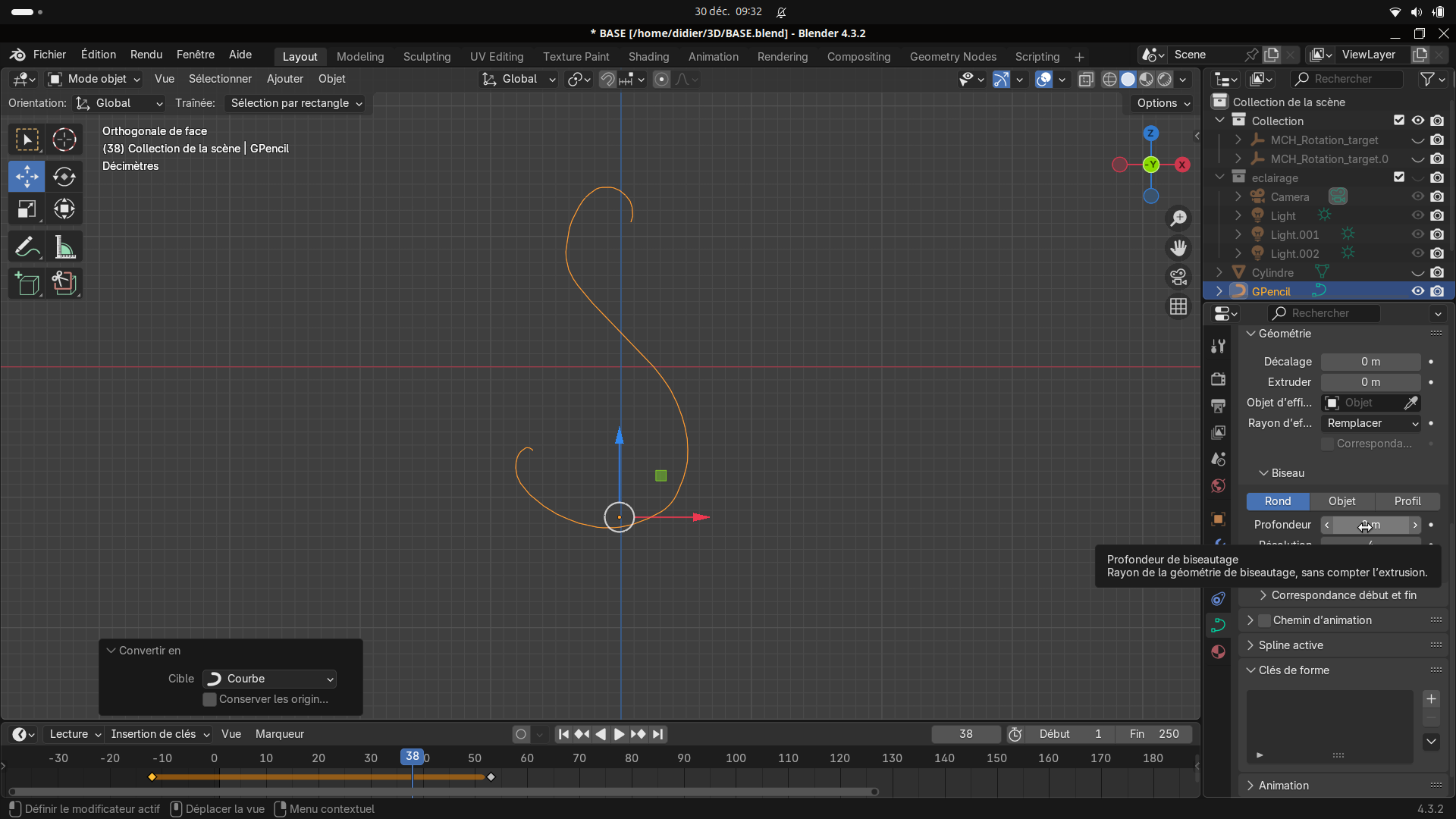The image size is (1456, 819).
Task: Uncheck eclairage collection exclude checkbox
Action: [1399, 177]
